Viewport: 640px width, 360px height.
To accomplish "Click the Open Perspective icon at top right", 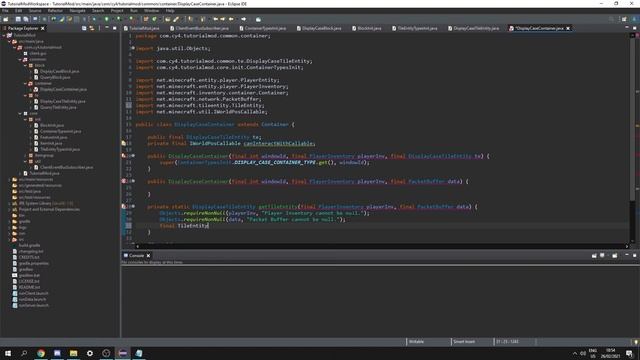I will point(624,19).
